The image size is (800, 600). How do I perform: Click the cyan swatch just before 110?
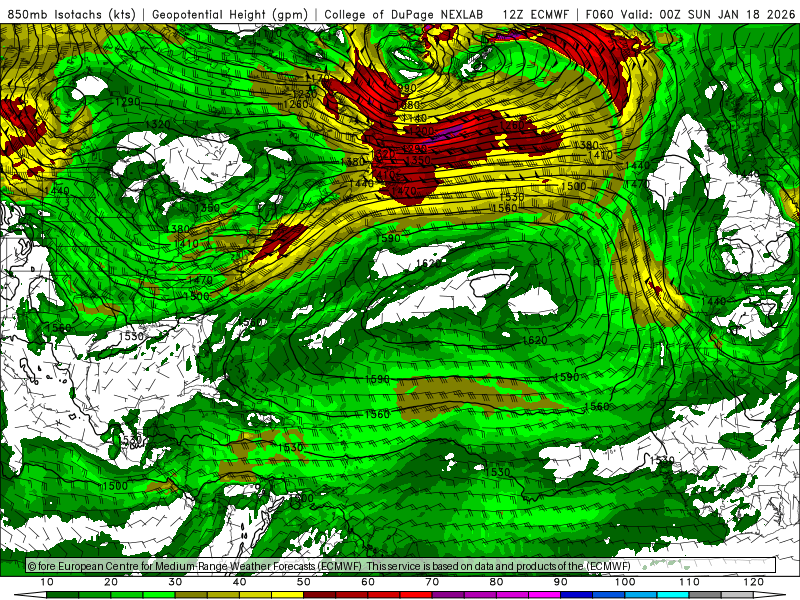point(673,595)
